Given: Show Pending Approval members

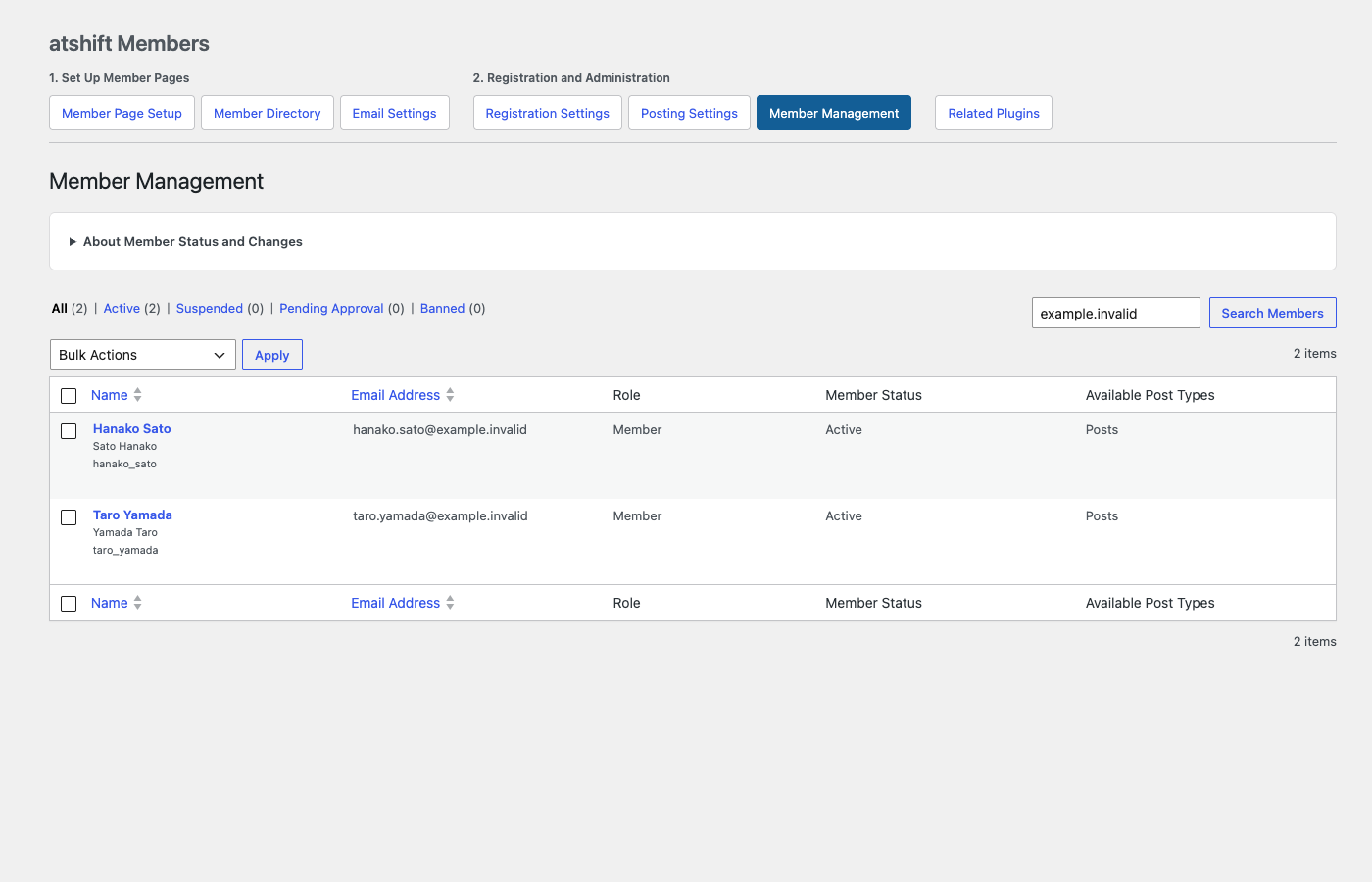Looking at the screenshot, I should click(331, 308).
